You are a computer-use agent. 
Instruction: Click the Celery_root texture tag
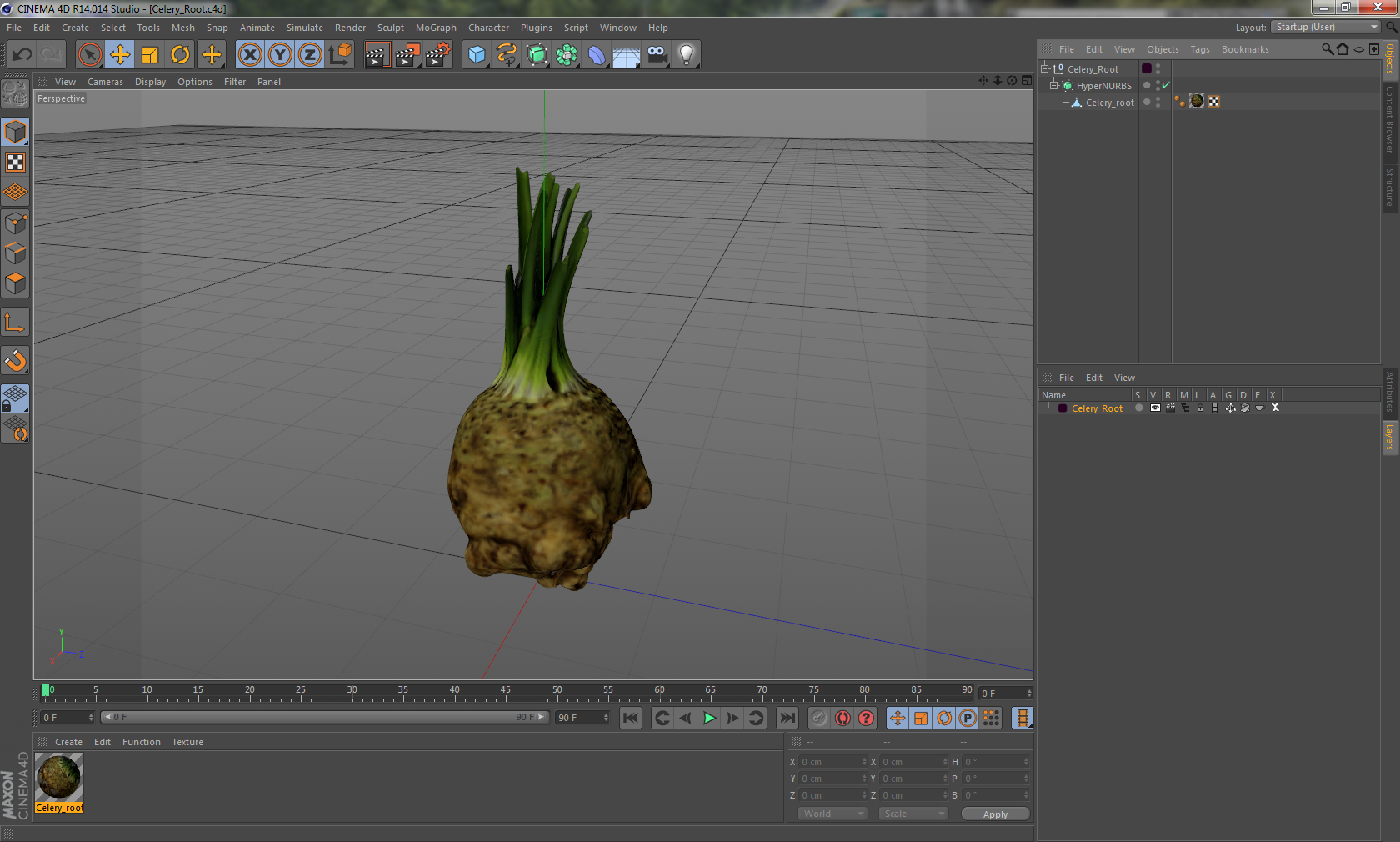pos(1197,101)
